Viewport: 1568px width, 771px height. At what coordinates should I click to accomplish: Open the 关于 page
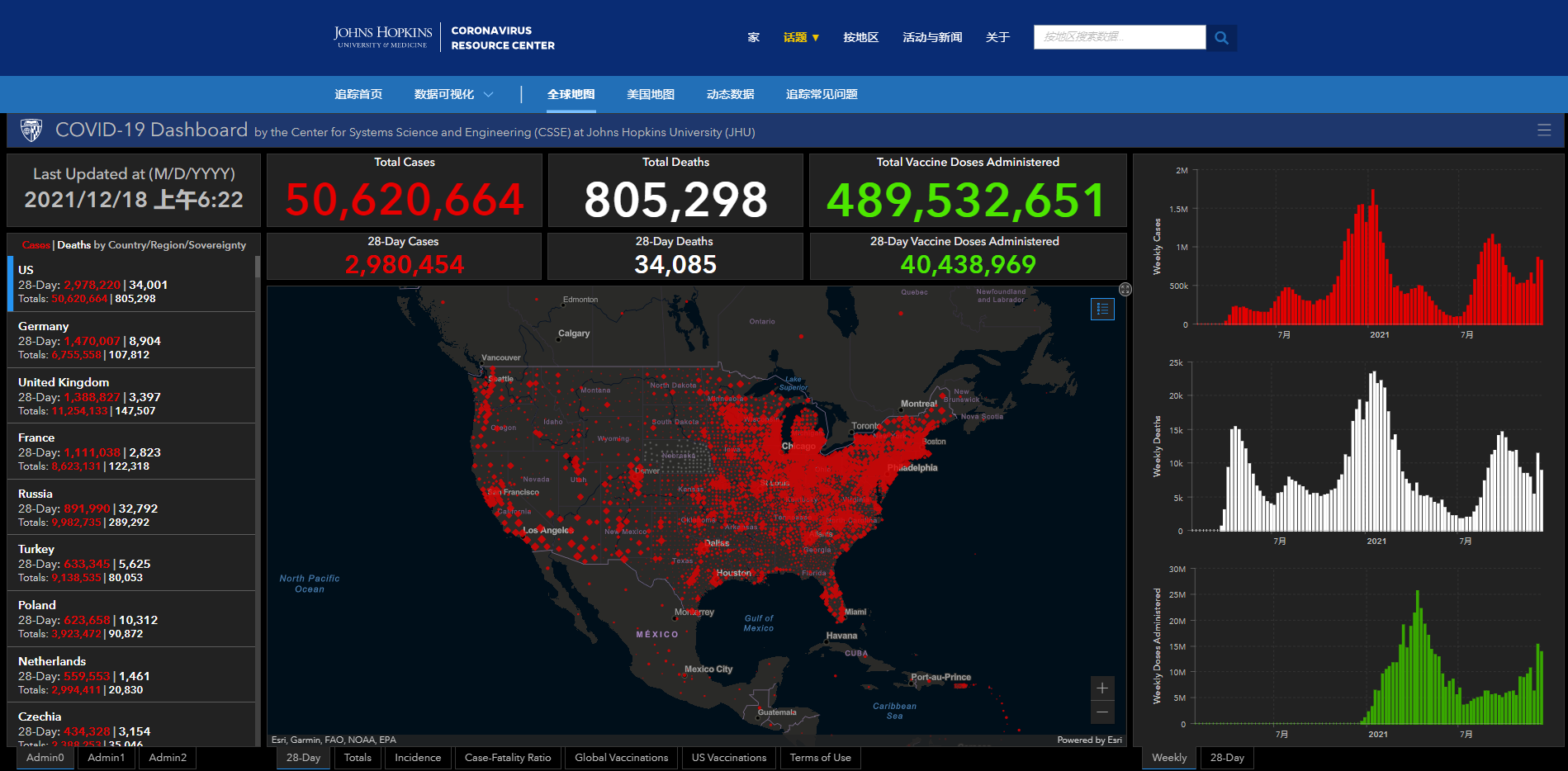997,37
